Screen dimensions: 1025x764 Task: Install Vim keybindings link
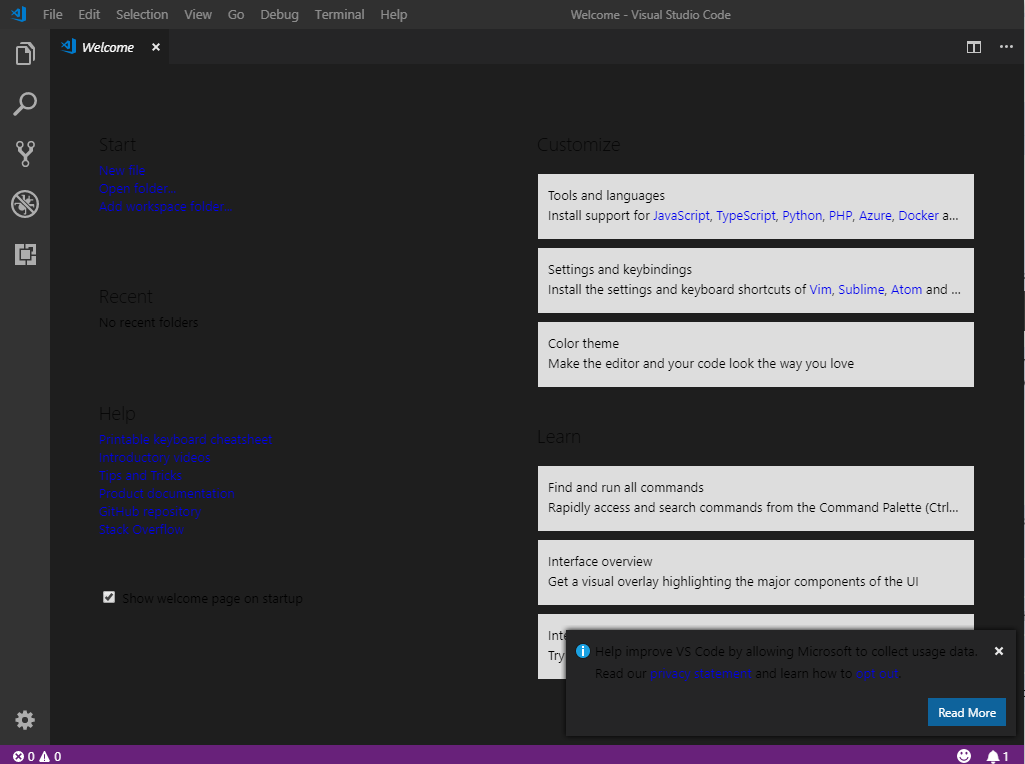coord(820,290)
